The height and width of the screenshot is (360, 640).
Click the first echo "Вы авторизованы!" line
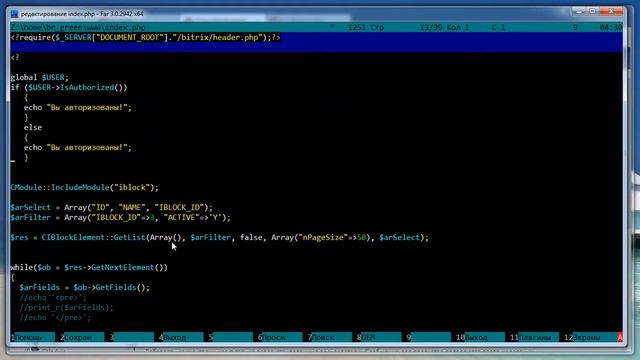78,107
